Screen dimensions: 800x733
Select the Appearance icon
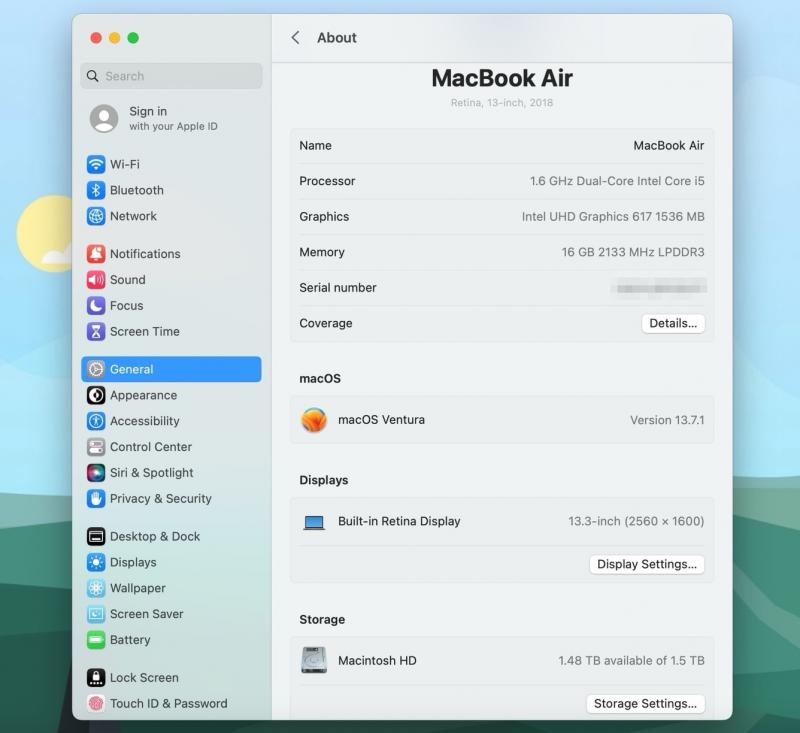click(96, 395)
